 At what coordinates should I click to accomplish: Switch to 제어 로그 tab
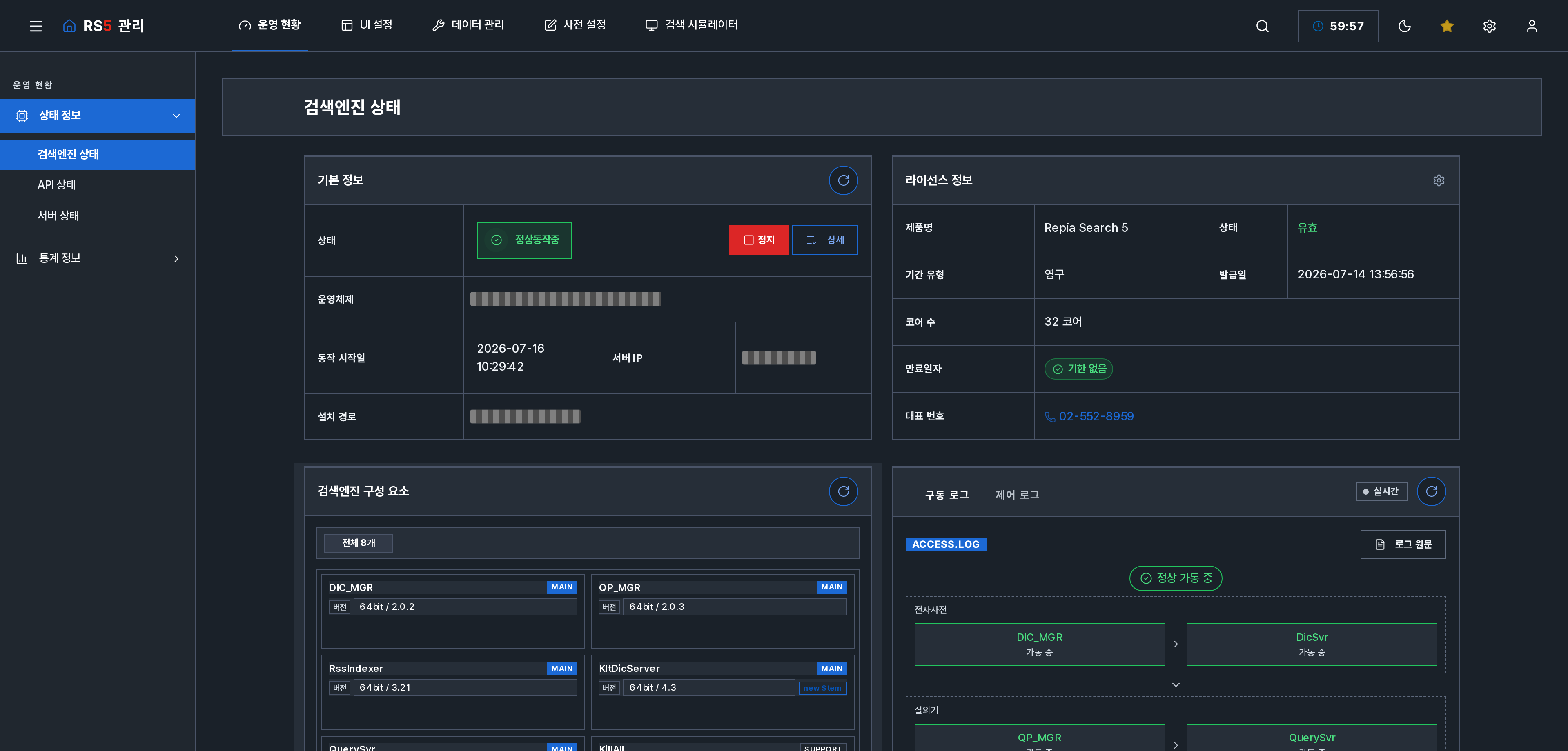[x=1017, y=495]
